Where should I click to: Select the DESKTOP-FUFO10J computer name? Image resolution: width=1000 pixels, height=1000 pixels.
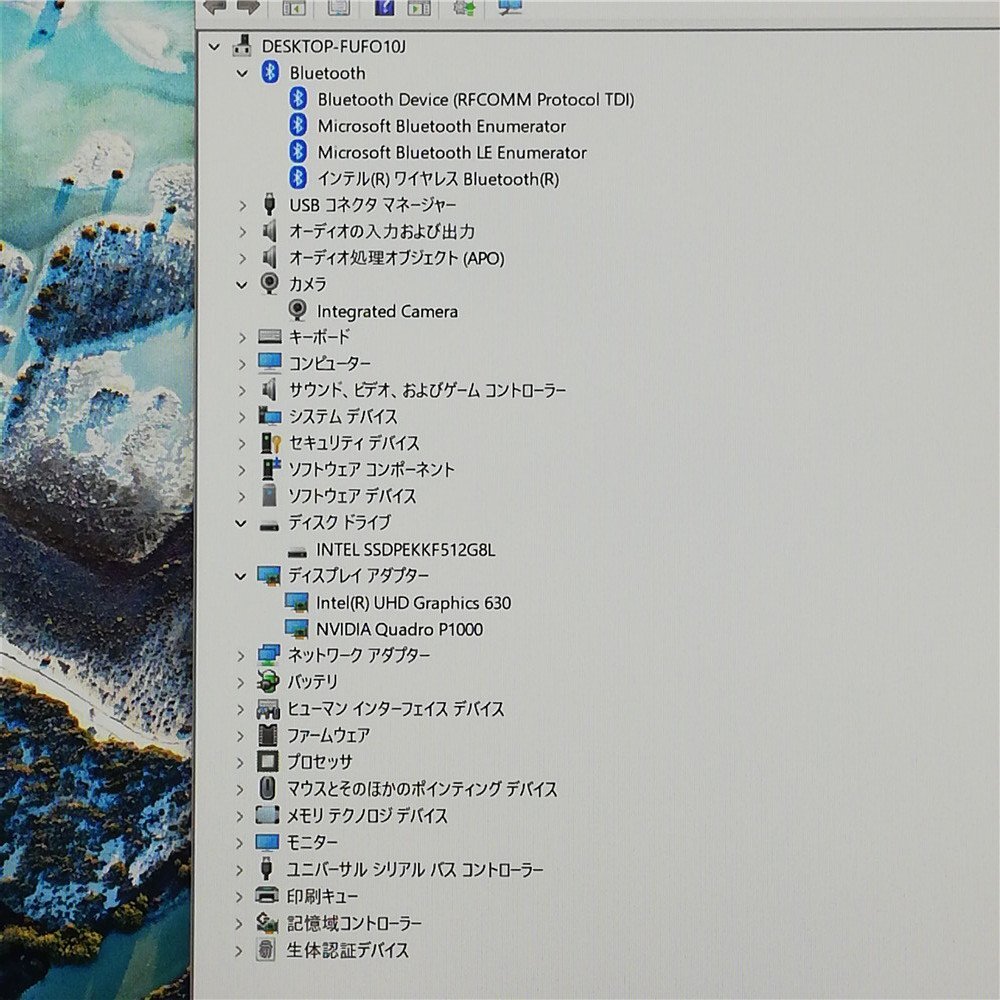(334, 46)
